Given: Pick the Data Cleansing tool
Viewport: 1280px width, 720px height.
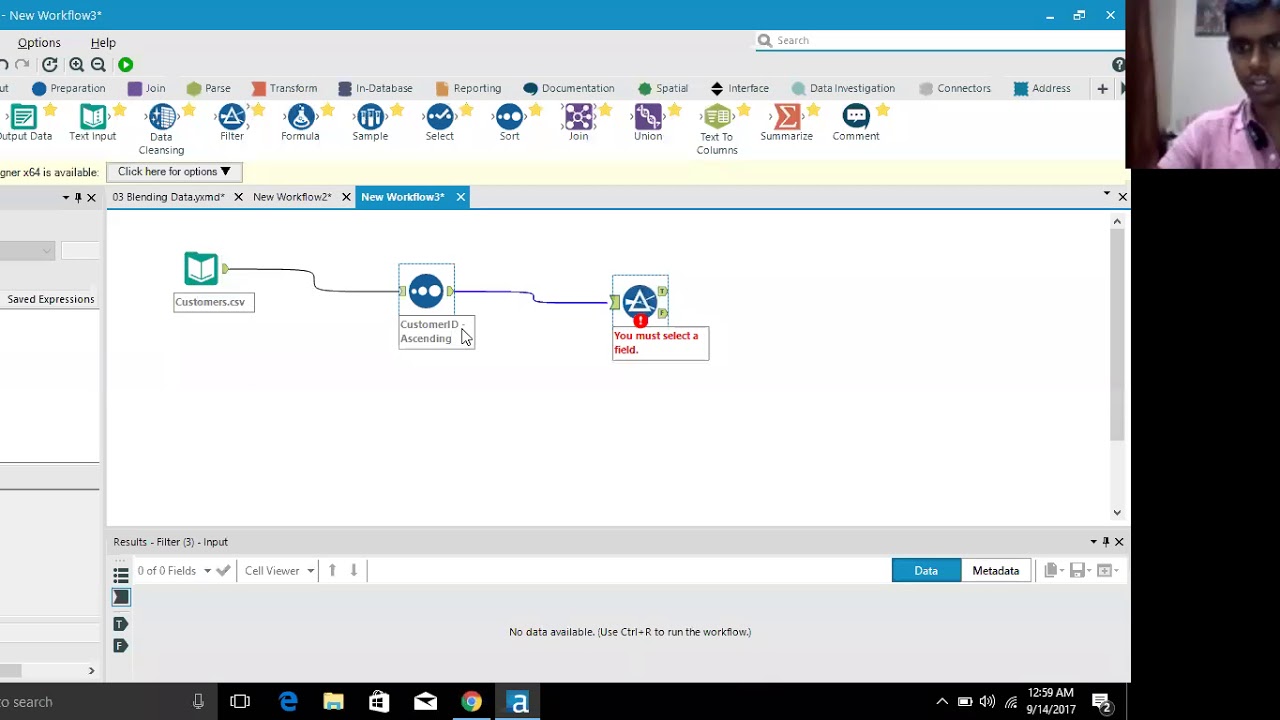Looking at the screenshot, I should pyautogui.click(x=162, y=130).
